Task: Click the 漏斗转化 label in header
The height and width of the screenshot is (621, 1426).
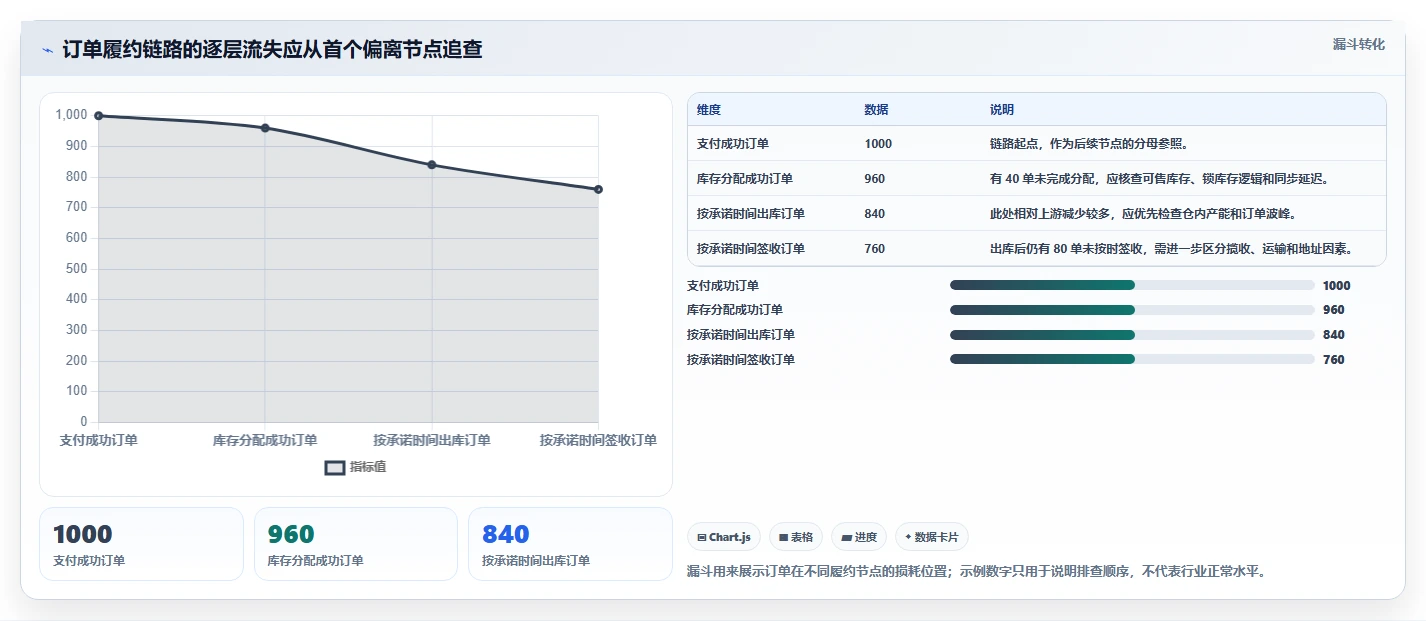Action: tap(1359, 44)
